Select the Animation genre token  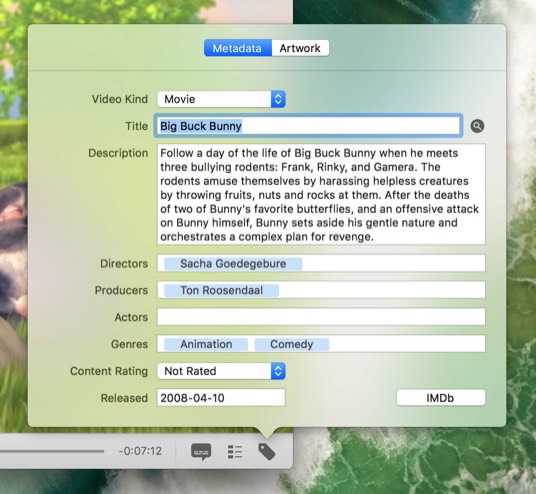(x=206, y=344)
